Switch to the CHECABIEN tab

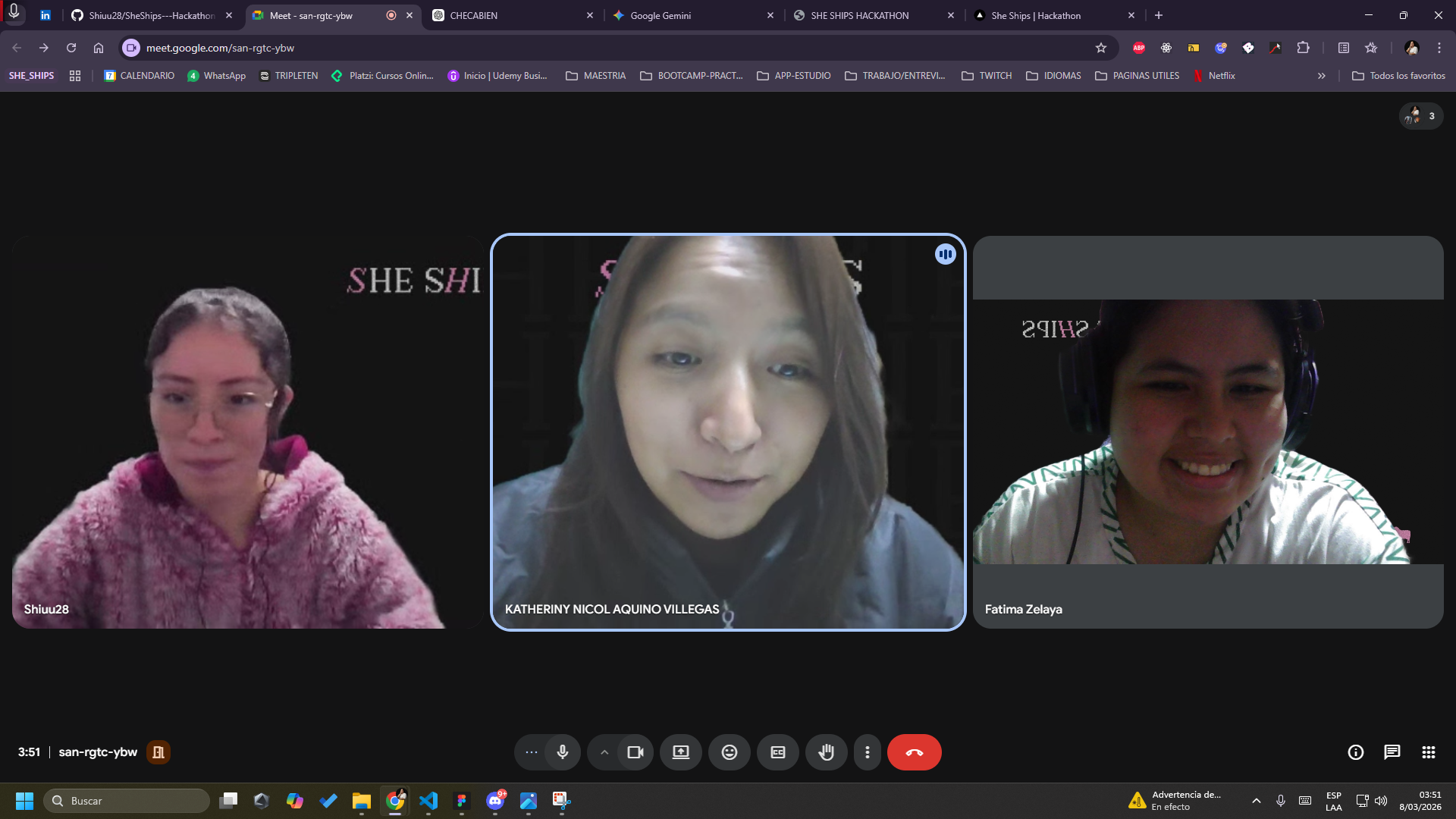point(474,15)
